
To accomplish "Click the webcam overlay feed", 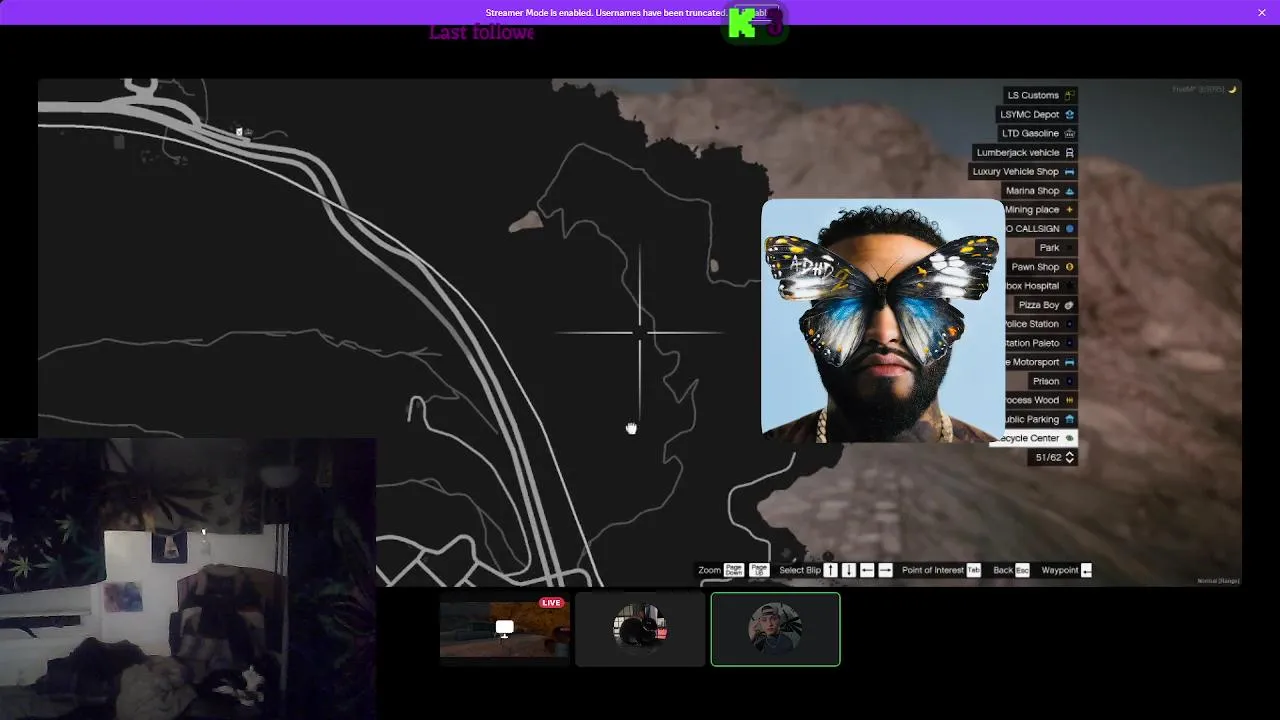I will coord(188,578).
